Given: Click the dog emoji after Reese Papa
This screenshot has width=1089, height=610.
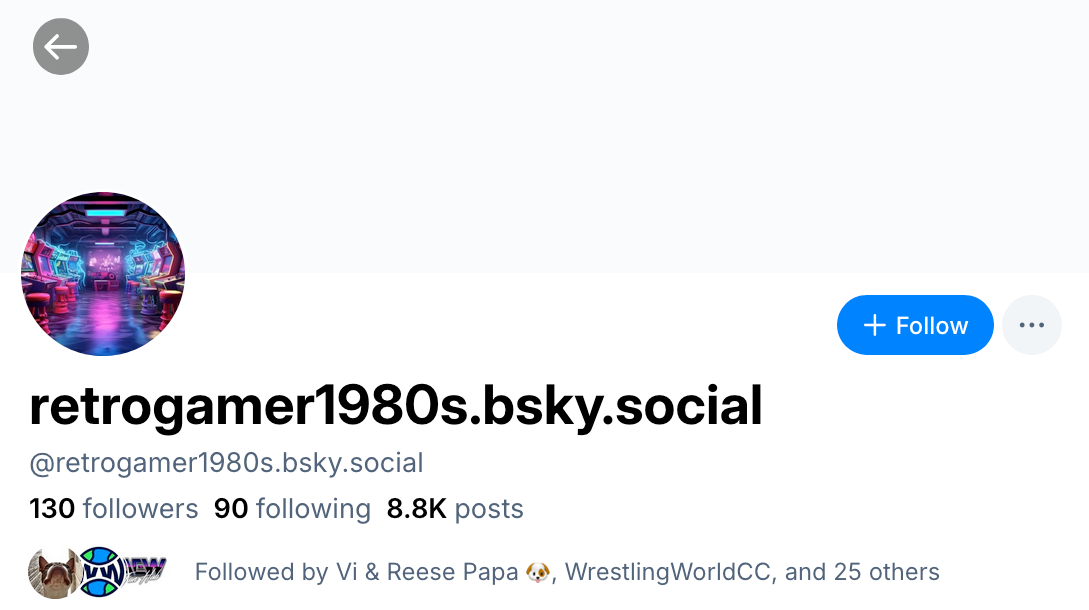Looking at the screenshot, I should click(x=538, y=572).
